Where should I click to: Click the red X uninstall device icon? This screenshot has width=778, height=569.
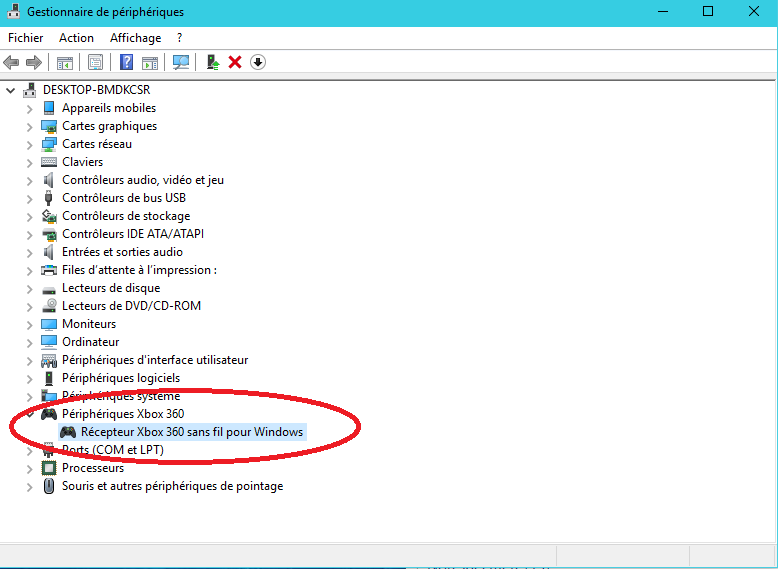[235, 63]
